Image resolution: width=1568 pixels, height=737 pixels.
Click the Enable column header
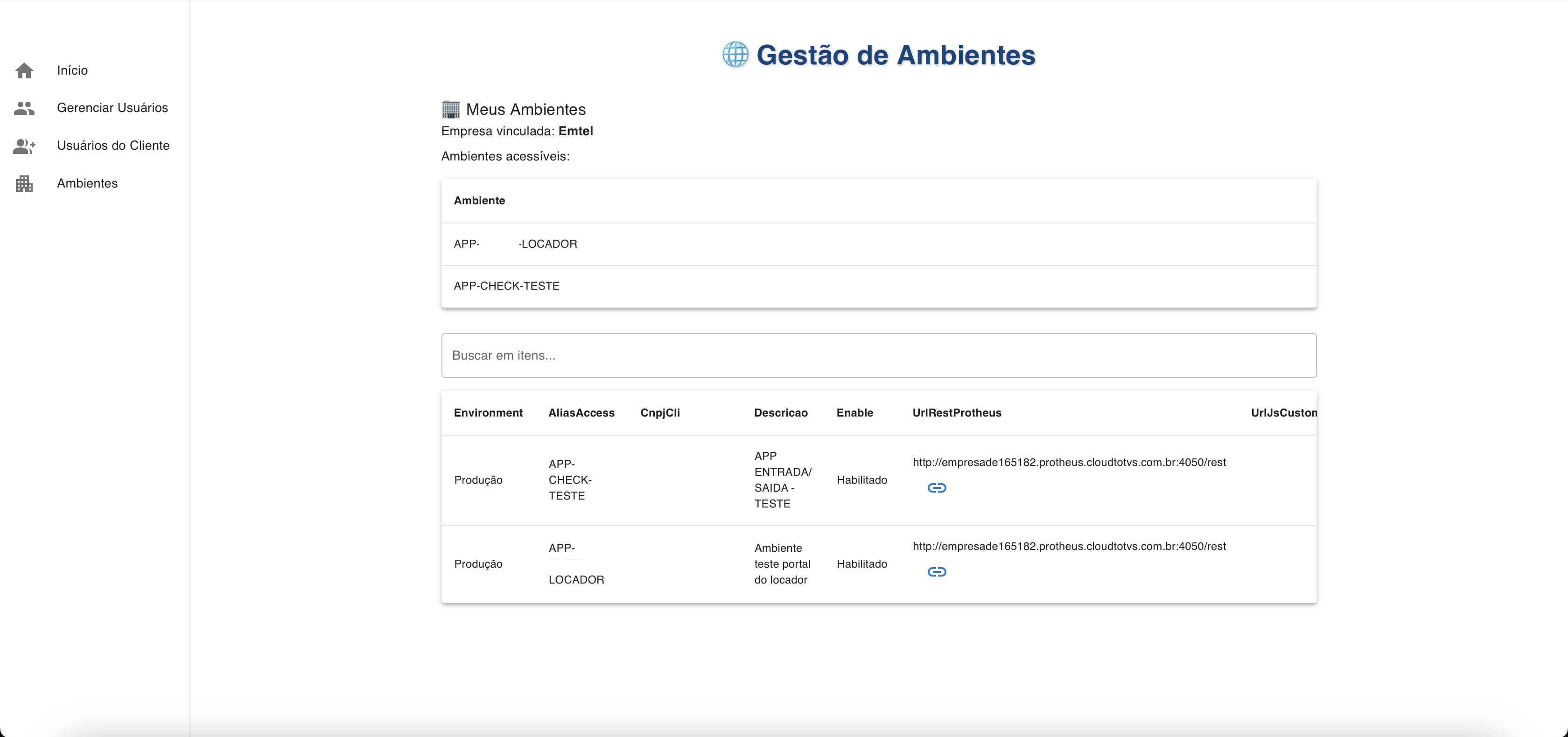tap(854, 413)
